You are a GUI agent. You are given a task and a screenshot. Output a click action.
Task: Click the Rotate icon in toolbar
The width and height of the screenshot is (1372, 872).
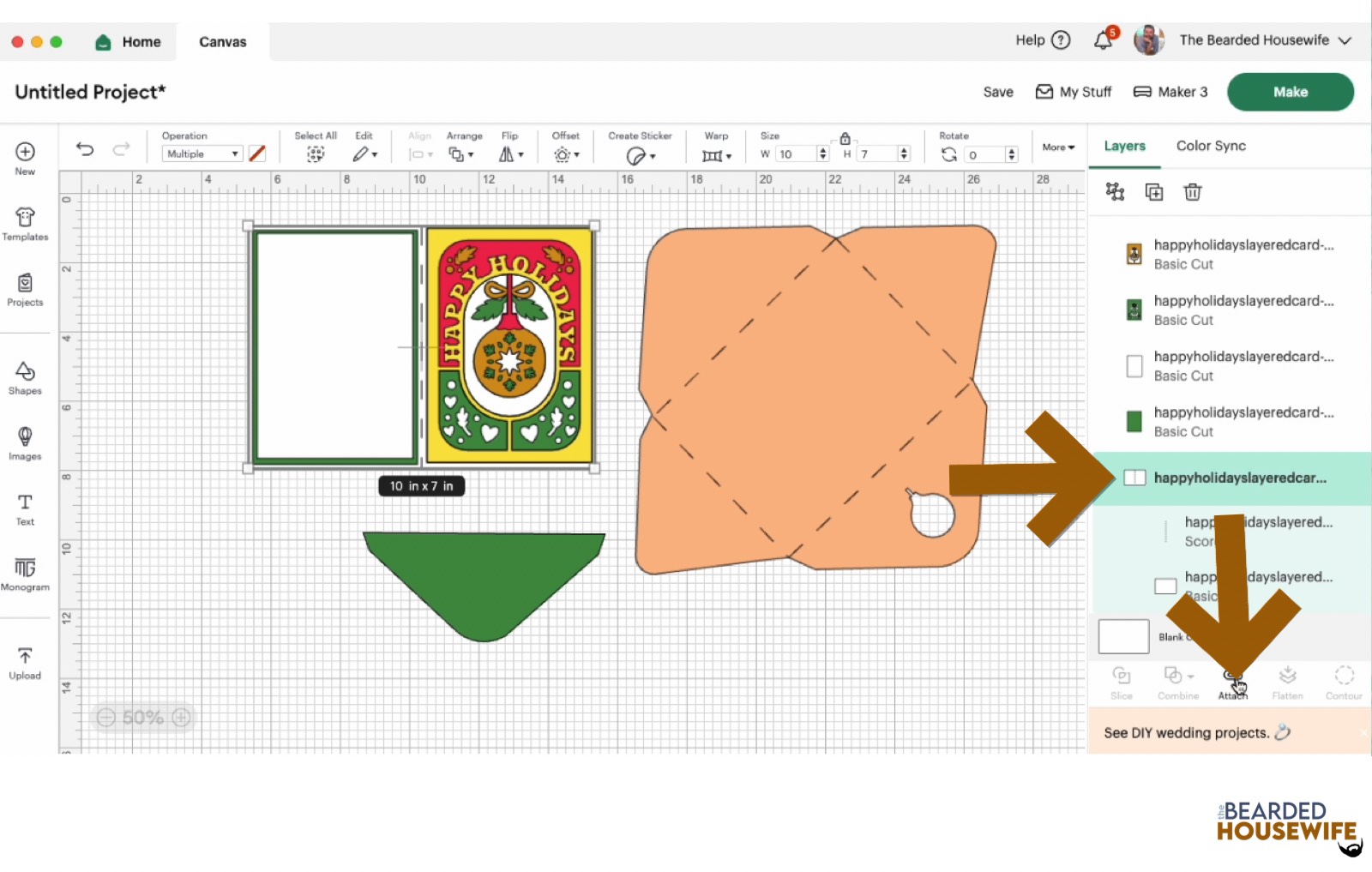coord(948,154)
